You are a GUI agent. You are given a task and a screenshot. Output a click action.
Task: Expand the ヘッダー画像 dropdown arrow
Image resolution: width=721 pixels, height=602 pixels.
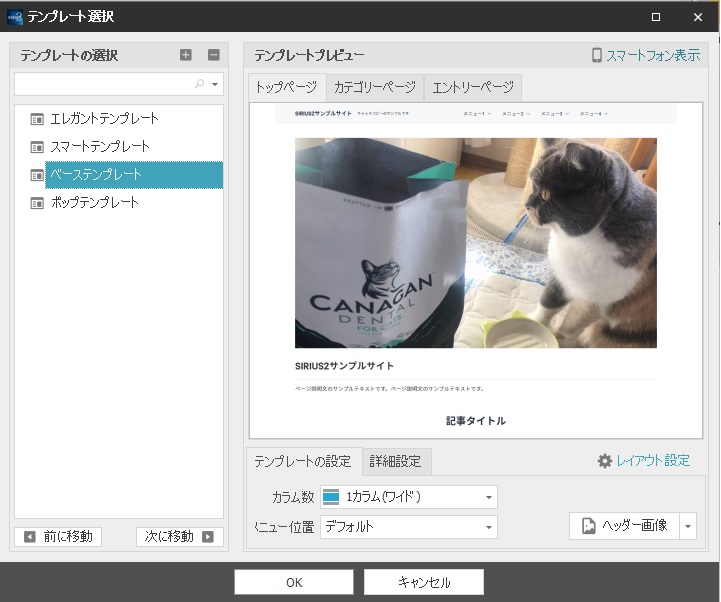click(x=688, y=526)
